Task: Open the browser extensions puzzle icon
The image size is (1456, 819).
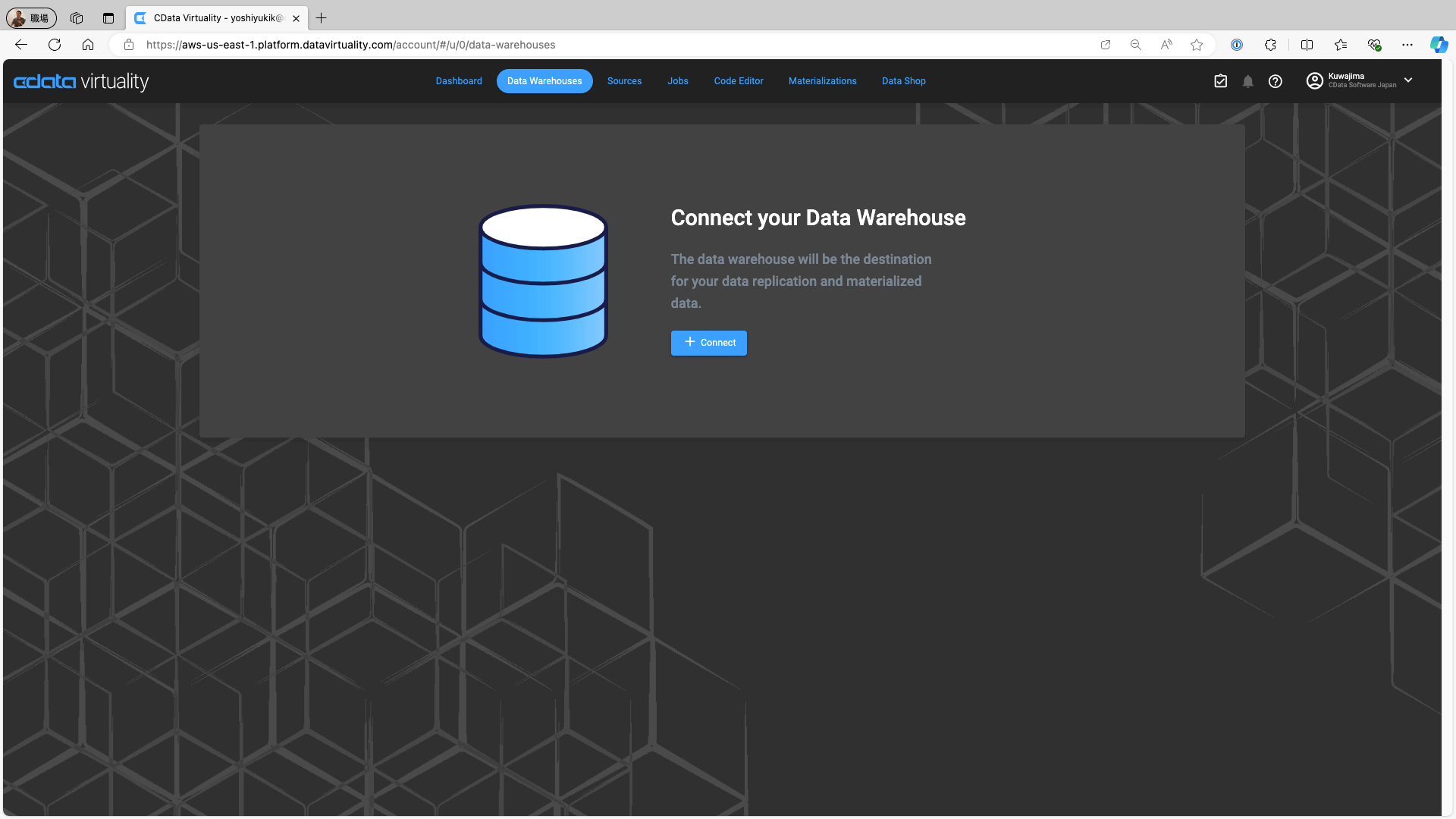Action: coord(1270,45)
